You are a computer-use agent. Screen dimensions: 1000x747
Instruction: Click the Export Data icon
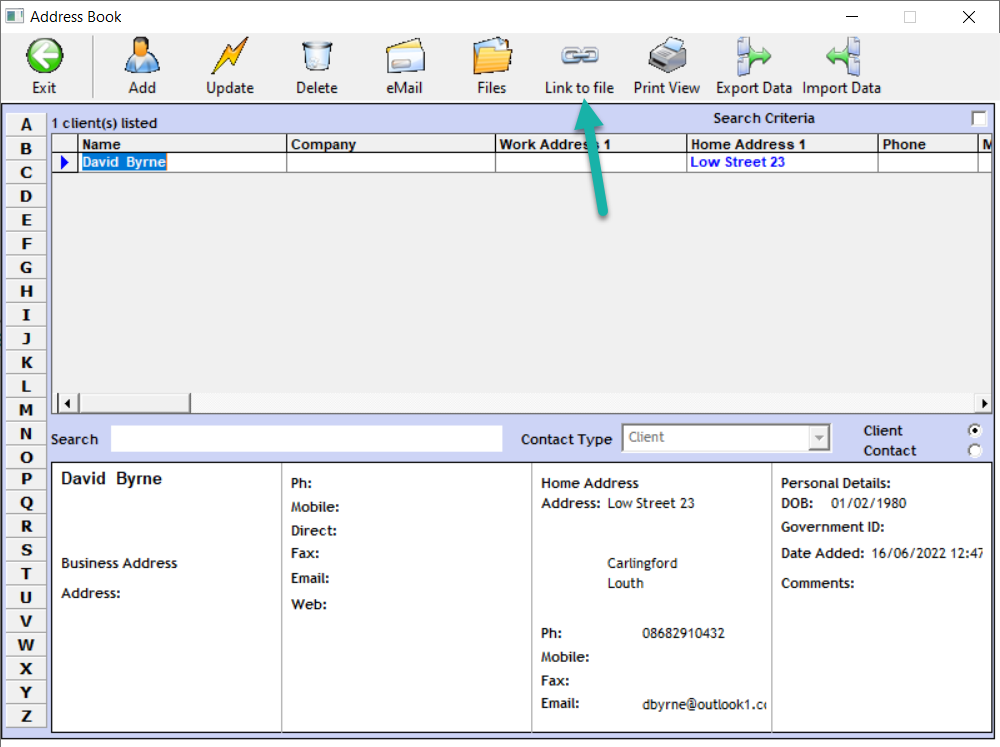coord(754,56)
